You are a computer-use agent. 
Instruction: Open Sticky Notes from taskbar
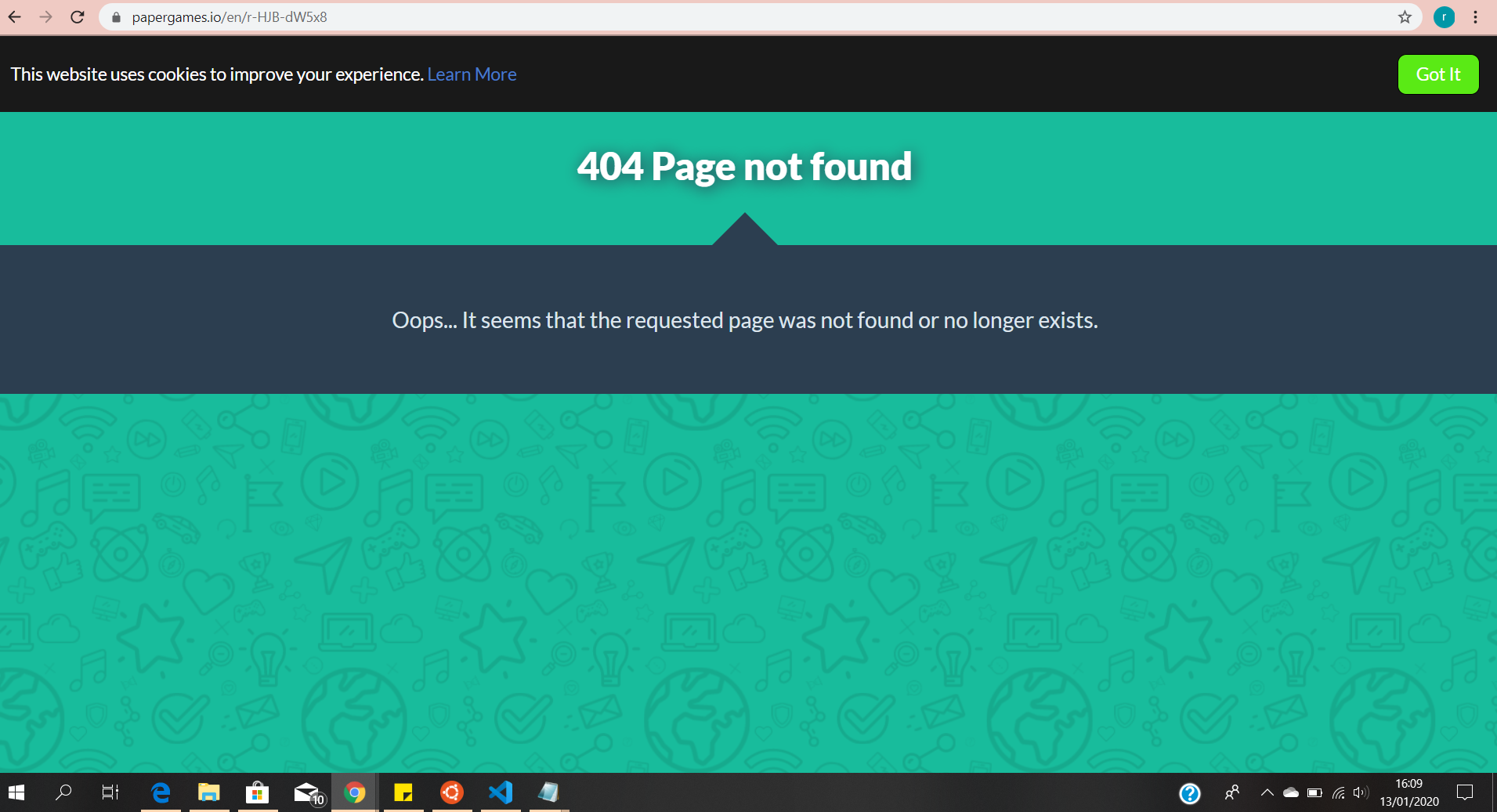tap(403, 792)
